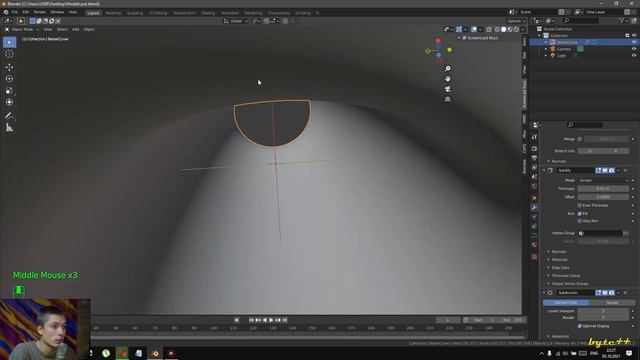Switch between perspective and orthographic view
This screenshot has height=360, width=640.
[x=448, y=99]
